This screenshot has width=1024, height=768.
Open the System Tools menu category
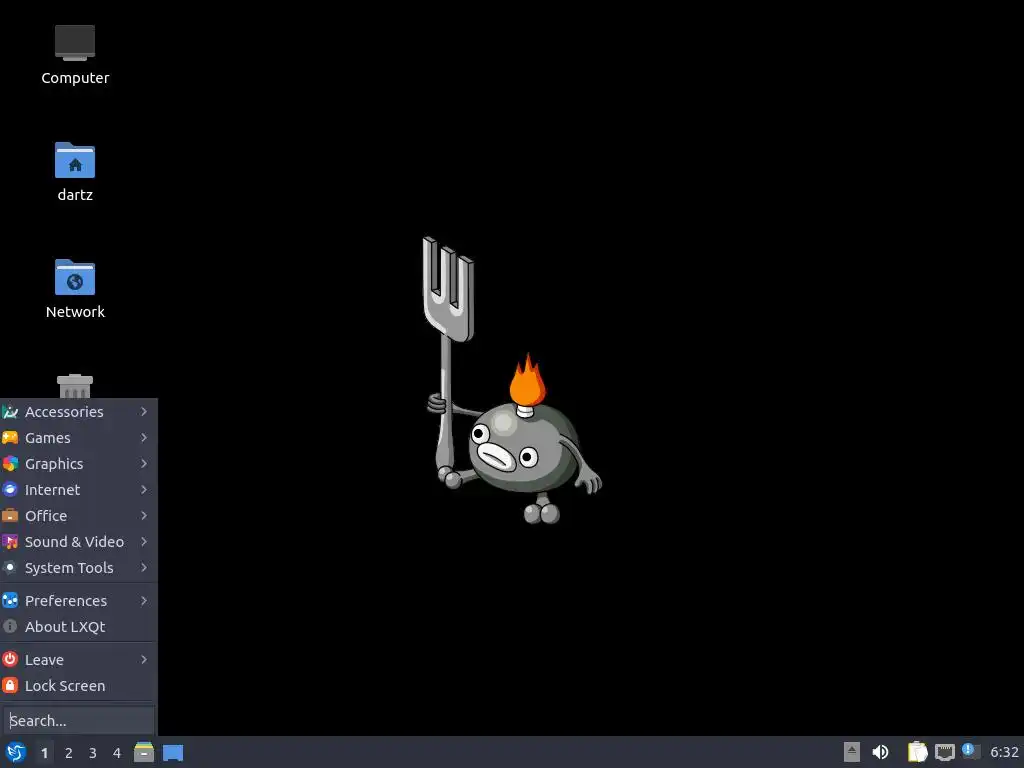coord(78,568)
